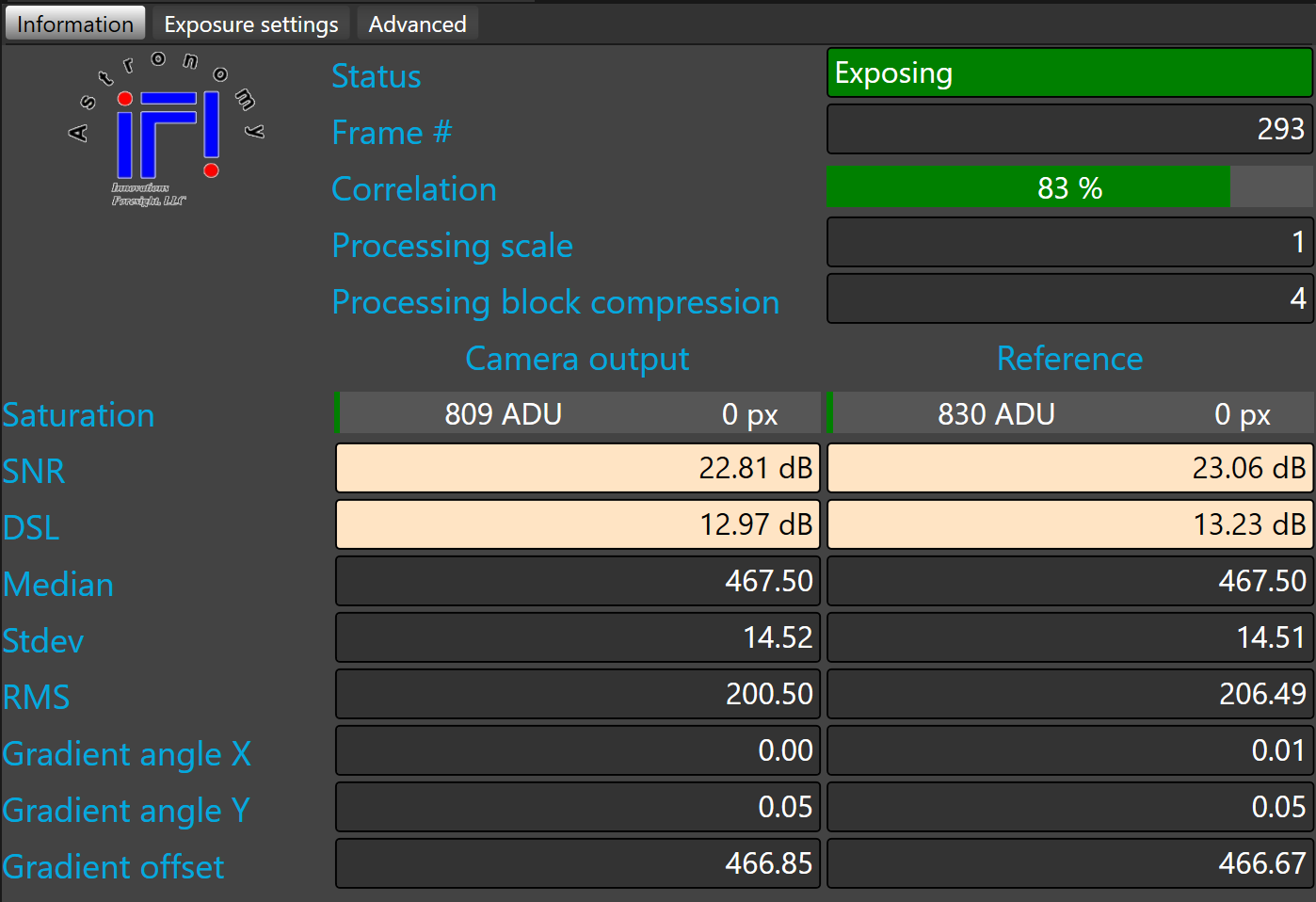Select camera output Gradient angle Y 0.05
The image size is (1316, 902).
(578, 807)
